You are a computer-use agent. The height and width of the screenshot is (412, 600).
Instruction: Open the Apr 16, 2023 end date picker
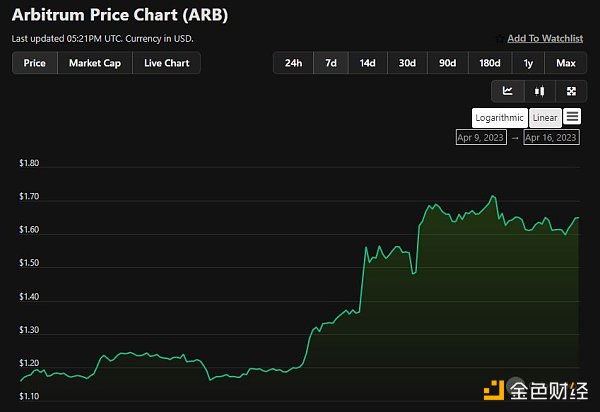click(x=552, y=138)
